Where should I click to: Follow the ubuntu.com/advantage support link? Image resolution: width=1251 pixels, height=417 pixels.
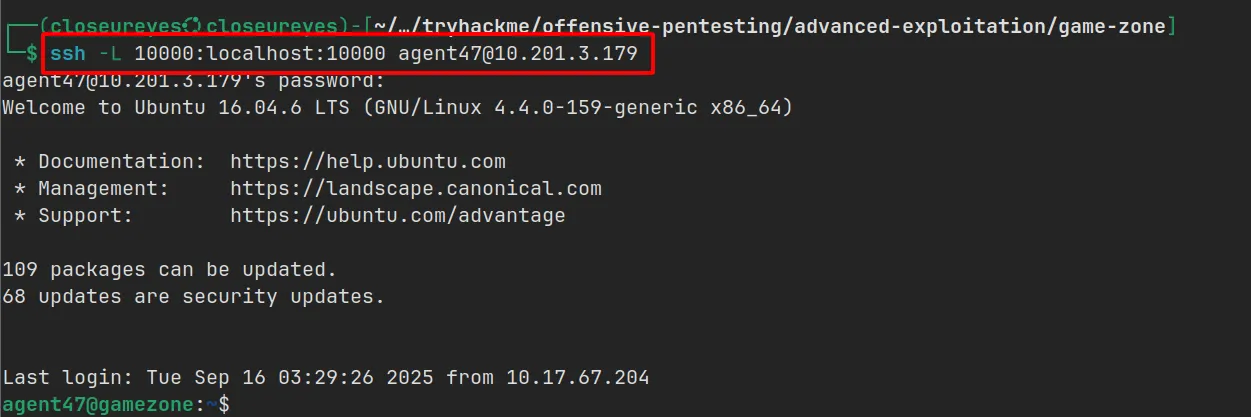(x=397, y=215)
